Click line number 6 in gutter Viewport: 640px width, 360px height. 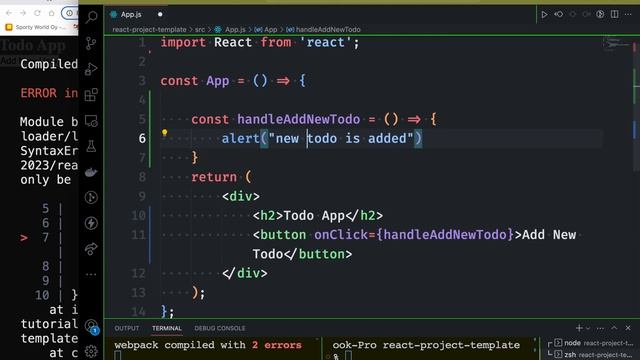click(x=142, y=138)
